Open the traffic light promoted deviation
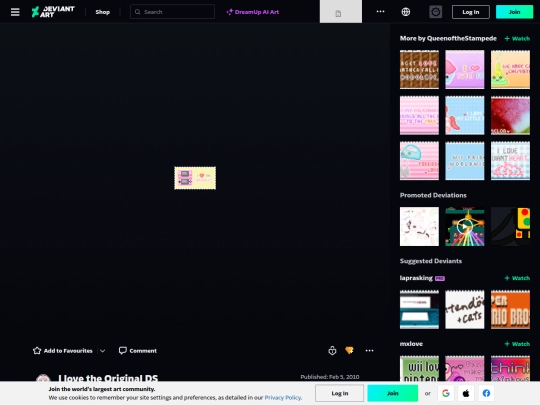The height and width of the screenshot is (405, 540). (x=510, y=227)
